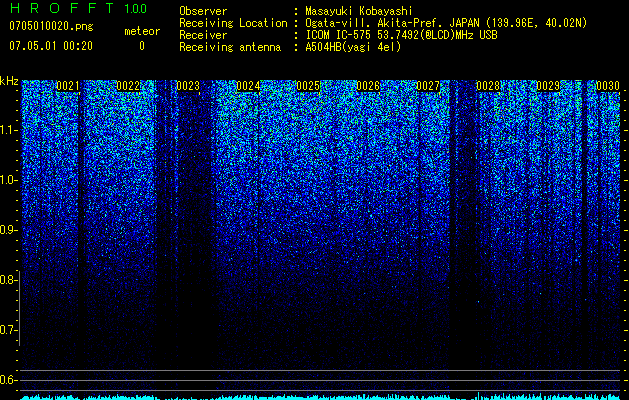The image size is (629, 400).
Task: Click the 0.9 kHz axis tick label
Action: coord(9,230)
